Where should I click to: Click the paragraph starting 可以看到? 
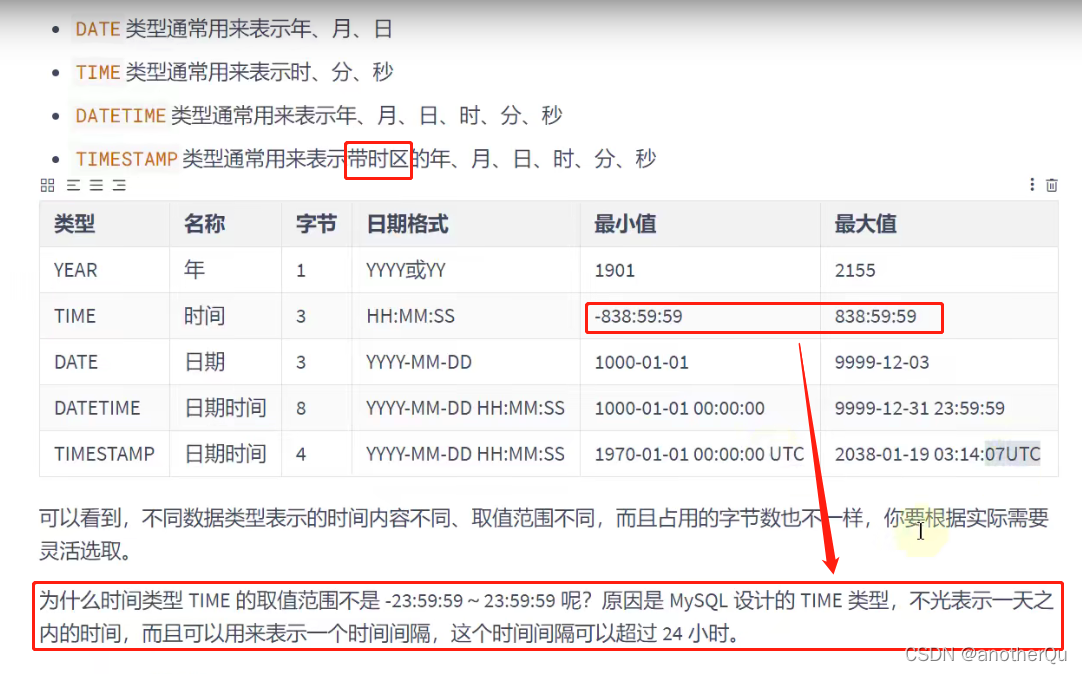click(x=544, y=534)
